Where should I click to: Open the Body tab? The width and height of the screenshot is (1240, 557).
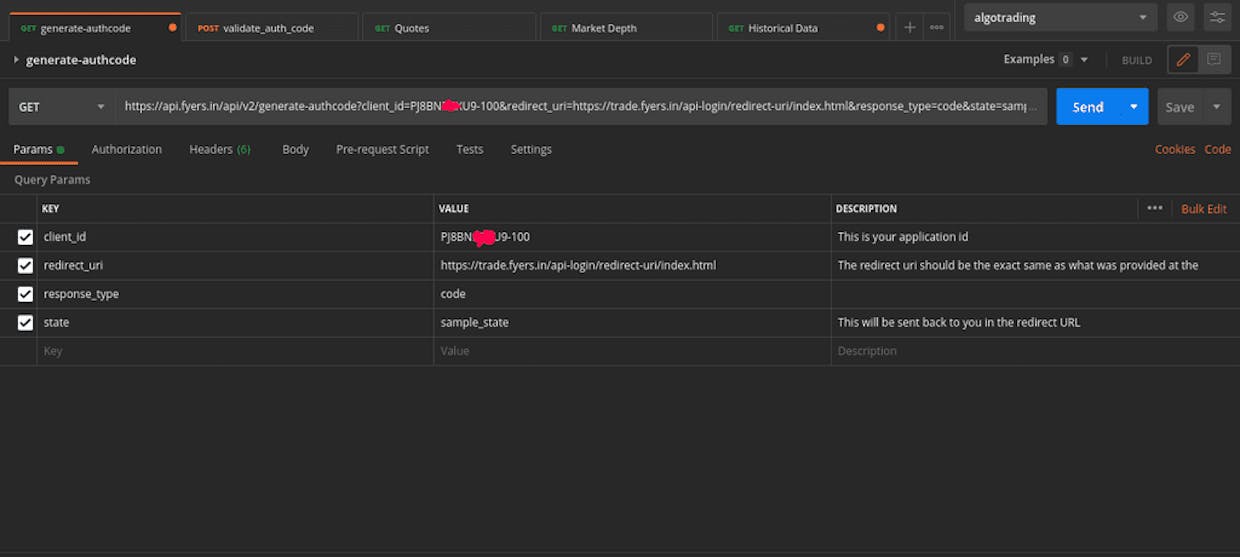coord(295,149)
